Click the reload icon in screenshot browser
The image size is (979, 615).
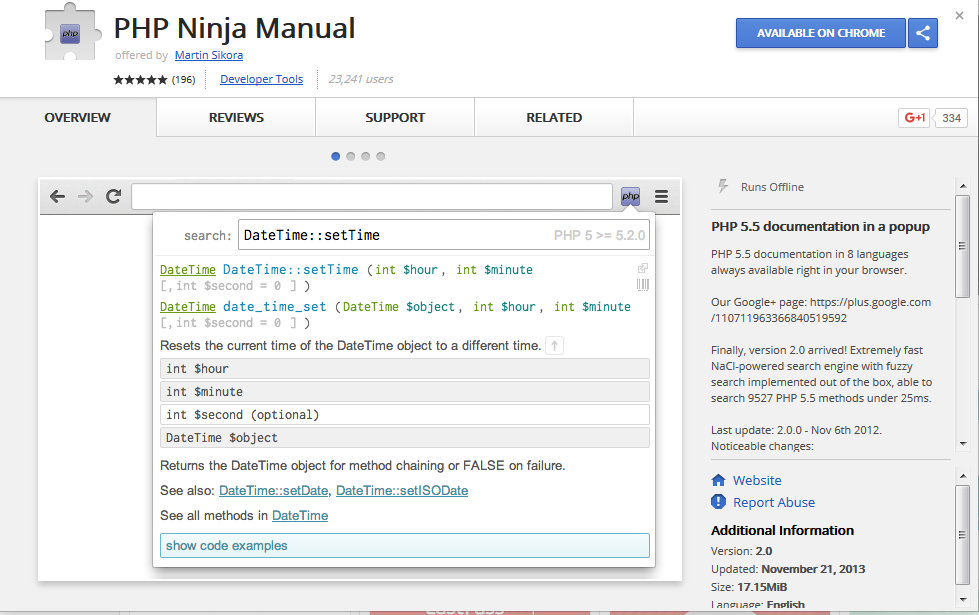[x=114, y=197]
